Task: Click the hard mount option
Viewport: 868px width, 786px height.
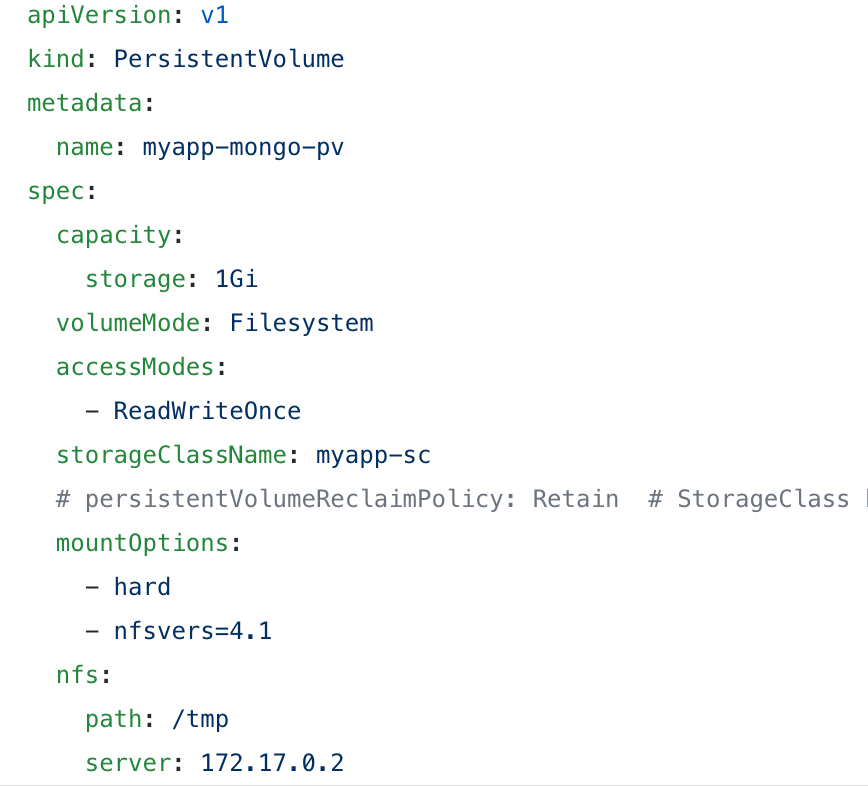Action: click(x=142, y=587)
